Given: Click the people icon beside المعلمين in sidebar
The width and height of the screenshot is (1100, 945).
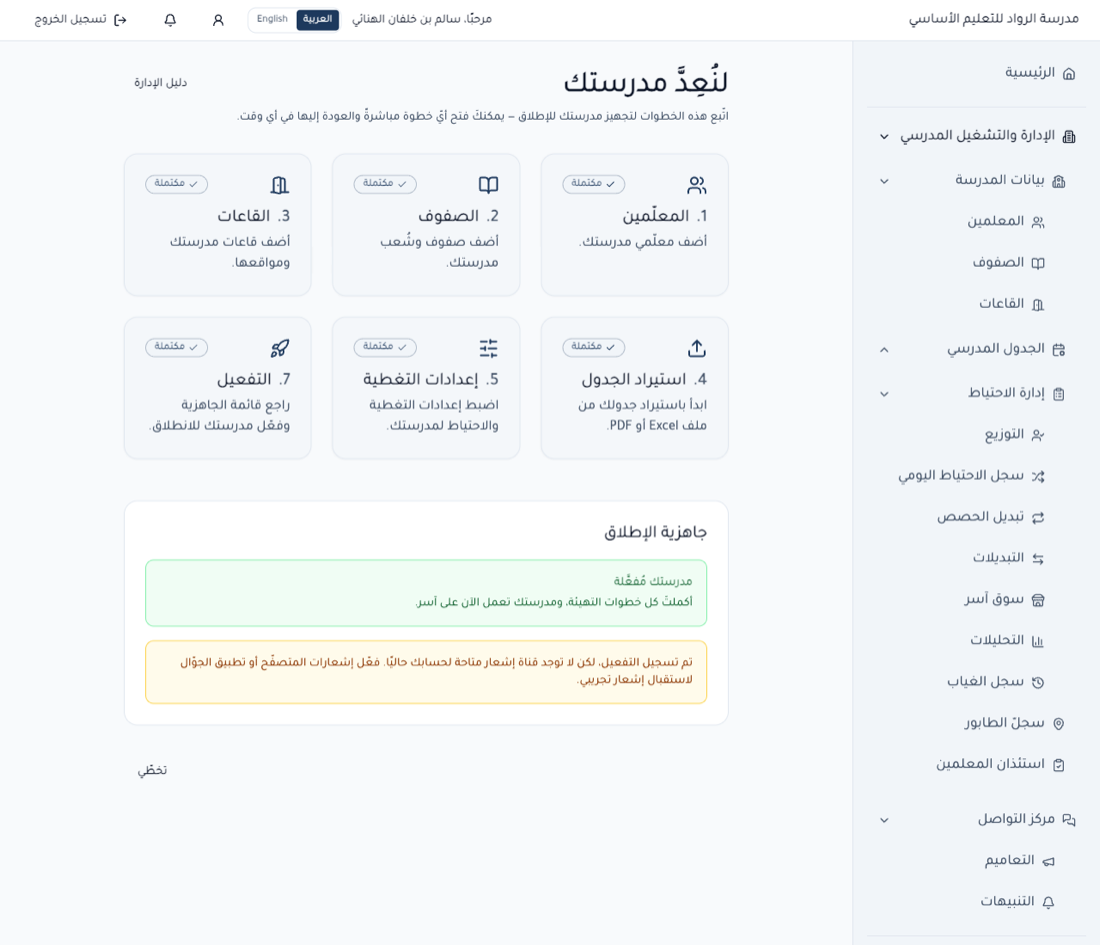Looking at the screenshot, I should pos(1038,222).
